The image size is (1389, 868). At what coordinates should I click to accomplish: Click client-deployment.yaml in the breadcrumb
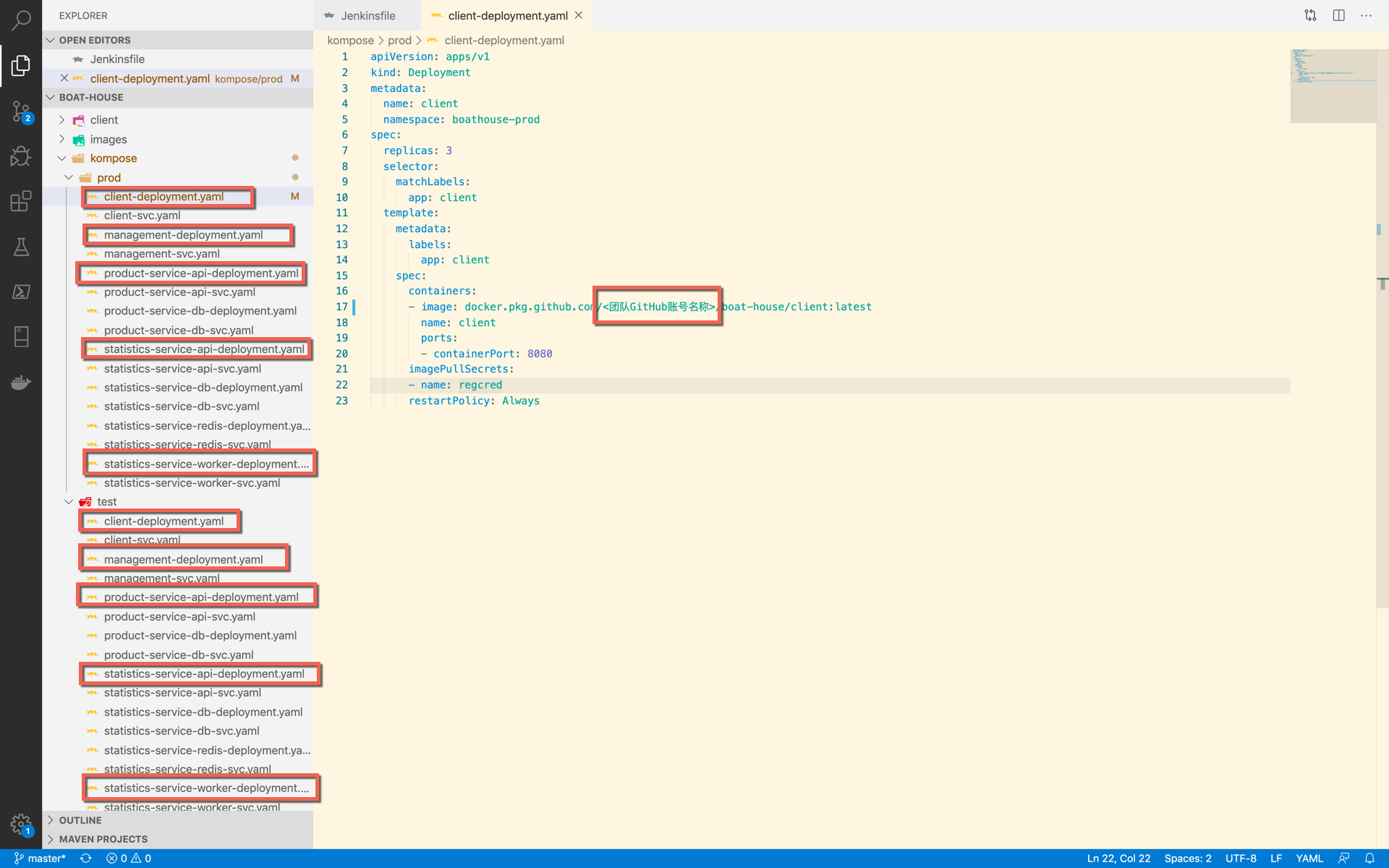pyautogui.click(x=504, y=41)
